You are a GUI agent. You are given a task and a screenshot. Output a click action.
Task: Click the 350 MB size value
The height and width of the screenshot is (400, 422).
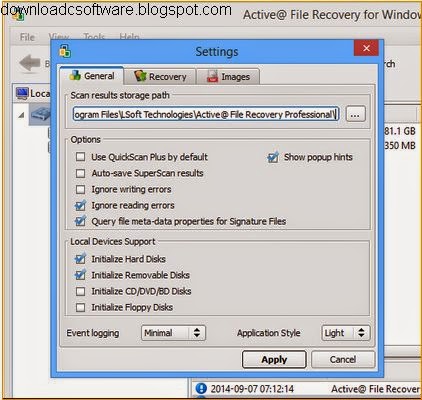click(399, 146)
